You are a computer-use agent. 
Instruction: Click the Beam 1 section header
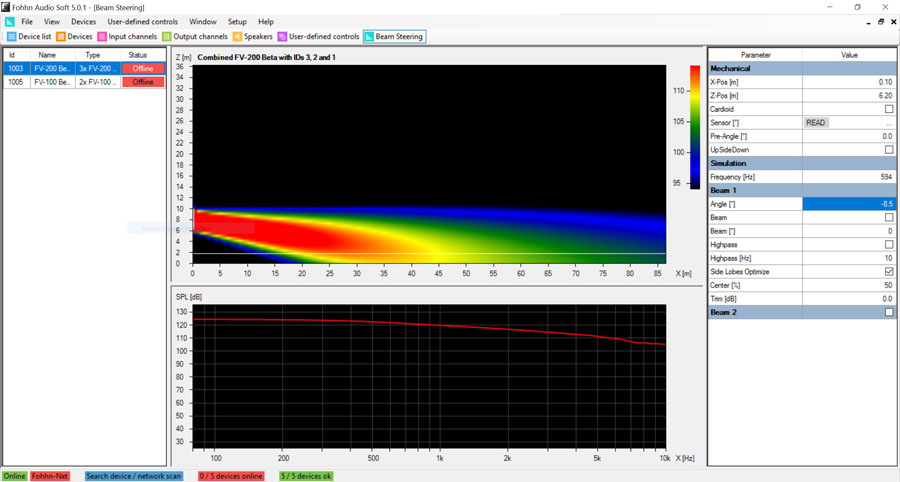click(802, 191)
